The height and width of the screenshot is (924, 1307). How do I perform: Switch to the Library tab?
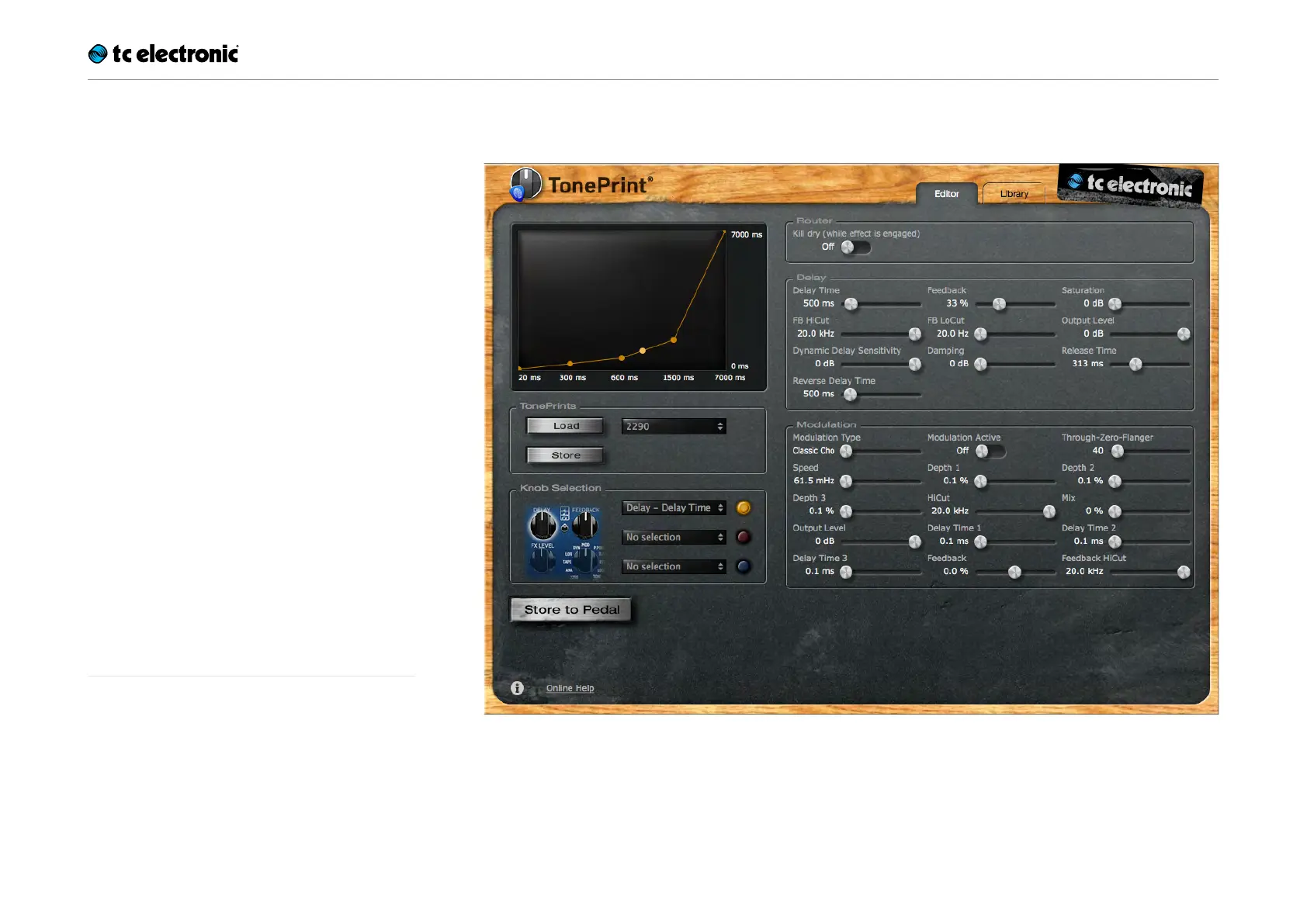1014,194
